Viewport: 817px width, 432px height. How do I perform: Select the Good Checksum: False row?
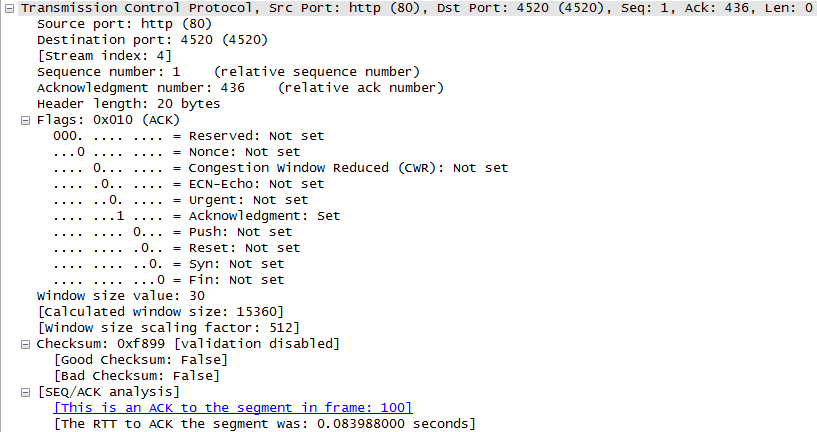[x=141, y=360]
